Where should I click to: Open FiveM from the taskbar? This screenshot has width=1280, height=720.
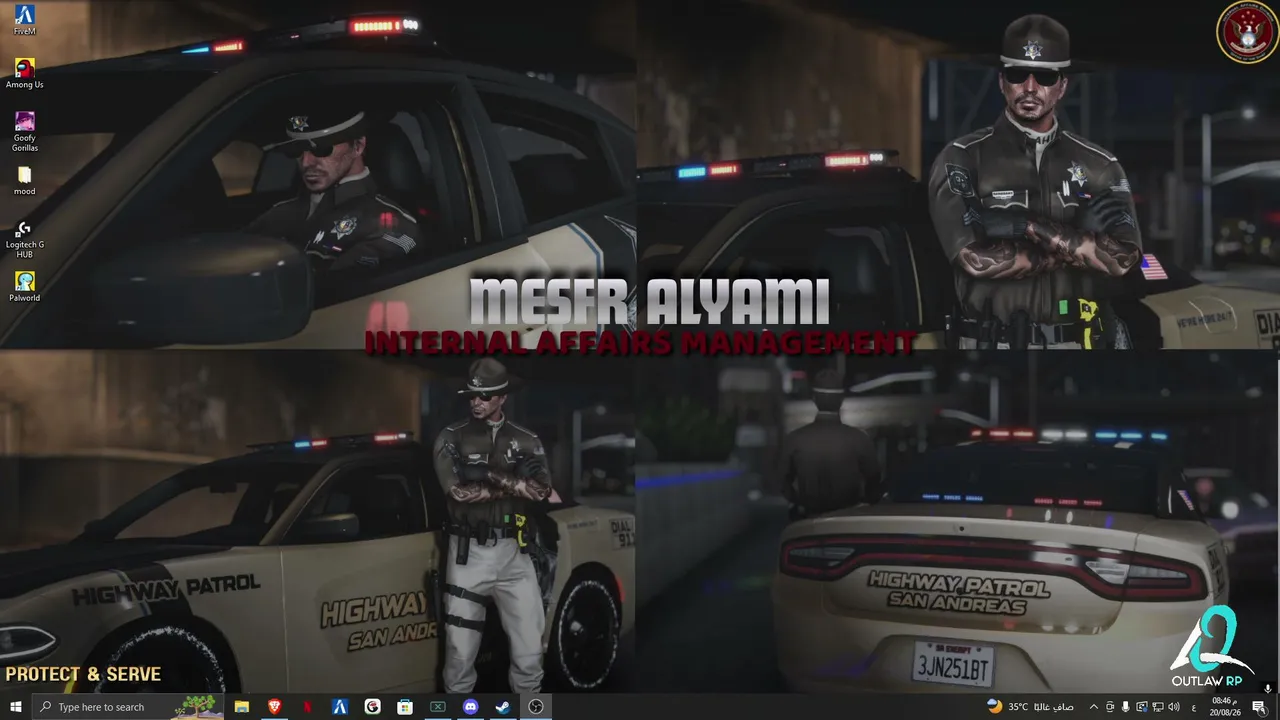340,707
